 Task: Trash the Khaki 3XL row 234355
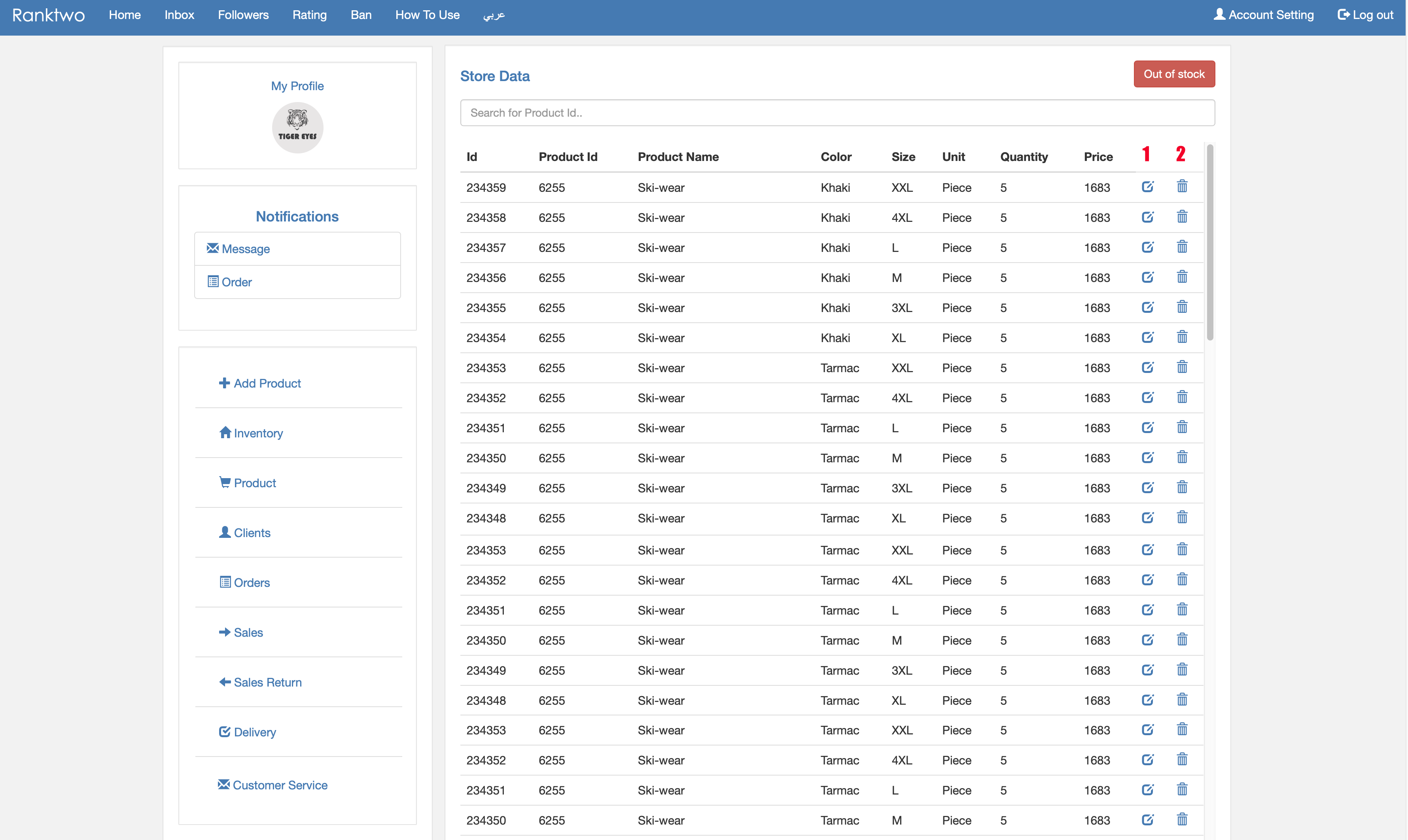(1182, 306)
